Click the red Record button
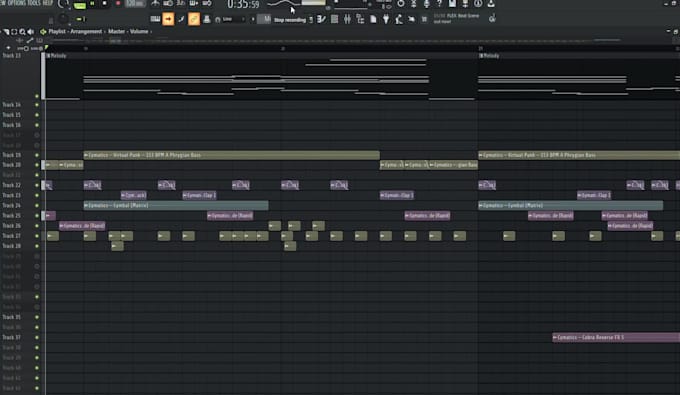Viewport: 680px width, 395px height. (x=118, y=3)
